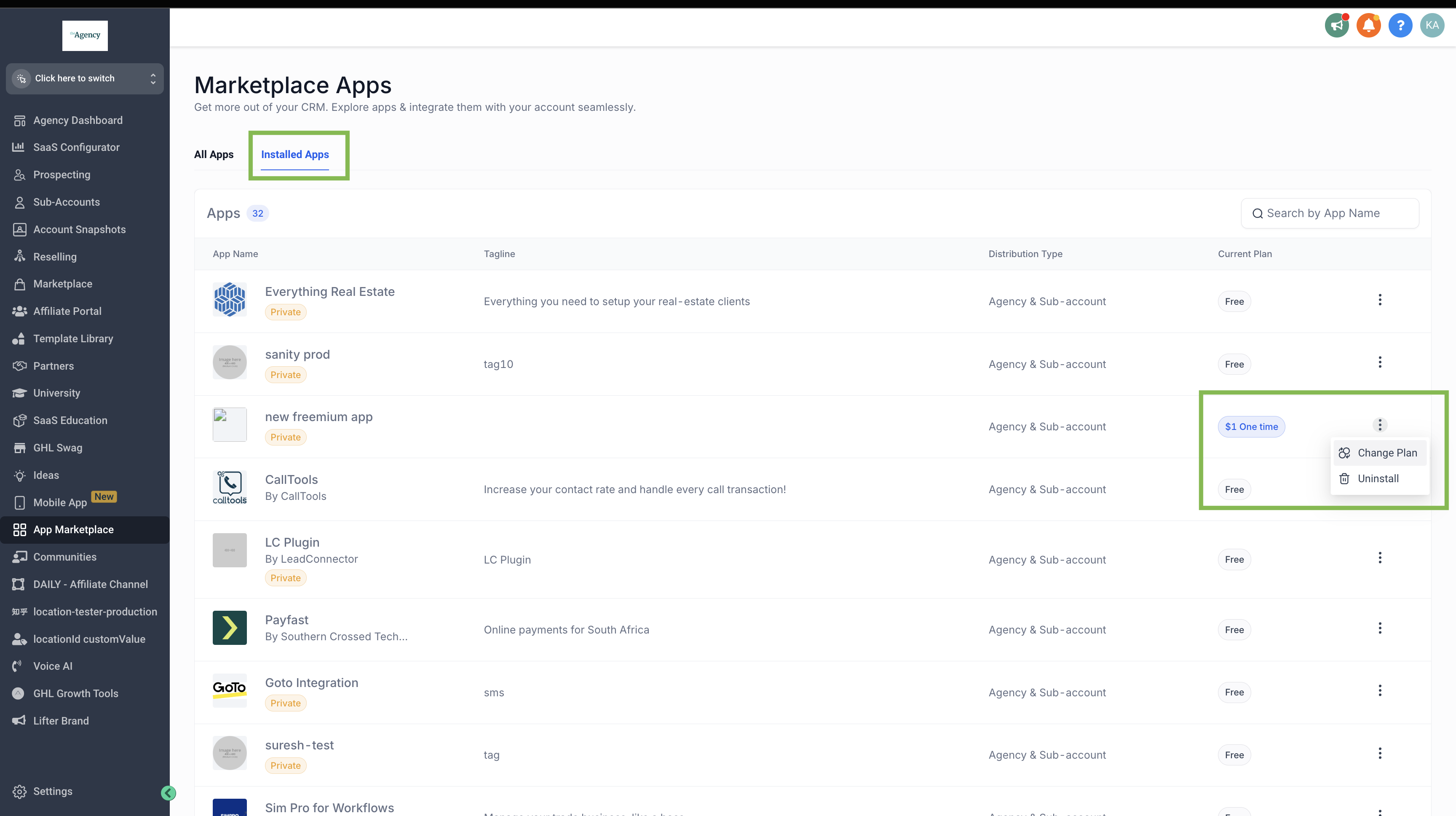
Task: Go to SaaS Configurator in sidebar
Action: 76,147
